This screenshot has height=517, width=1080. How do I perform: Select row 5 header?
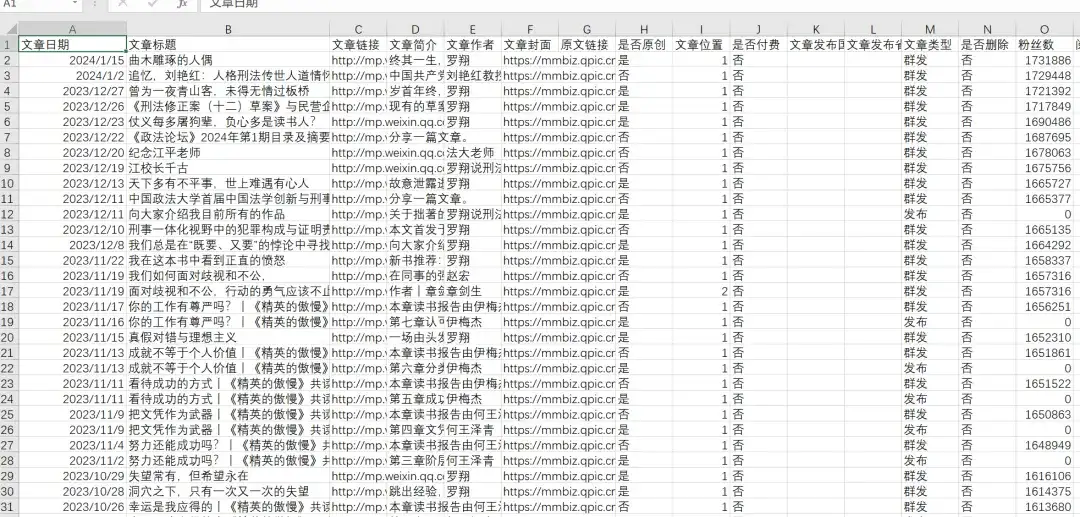9,107
